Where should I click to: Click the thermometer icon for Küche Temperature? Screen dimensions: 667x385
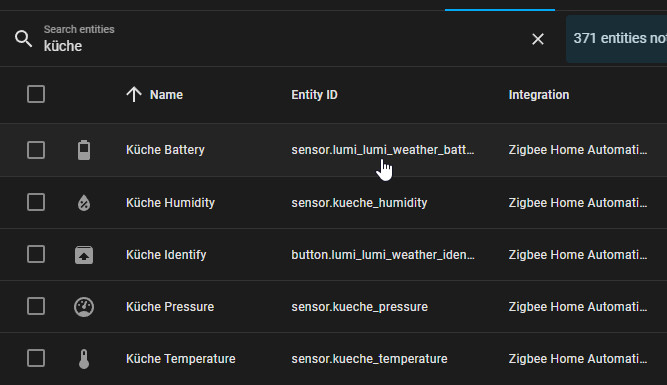click(x=84, y=359)
